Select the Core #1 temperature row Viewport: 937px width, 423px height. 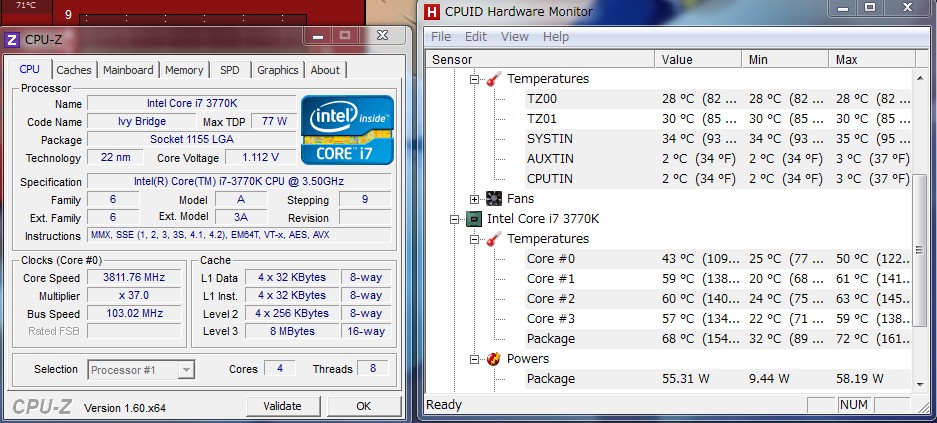click(x=719, y=278)
